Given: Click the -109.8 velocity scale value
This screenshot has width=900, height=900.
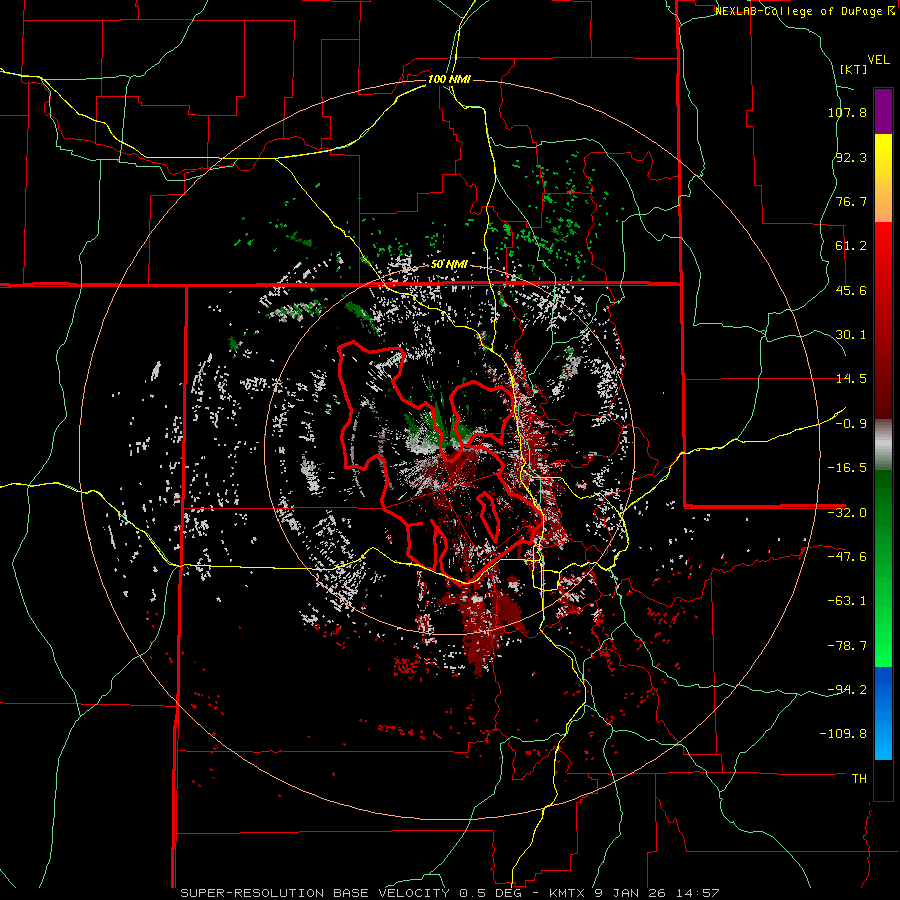Looking at the screenshot, I should pos(844,734).
